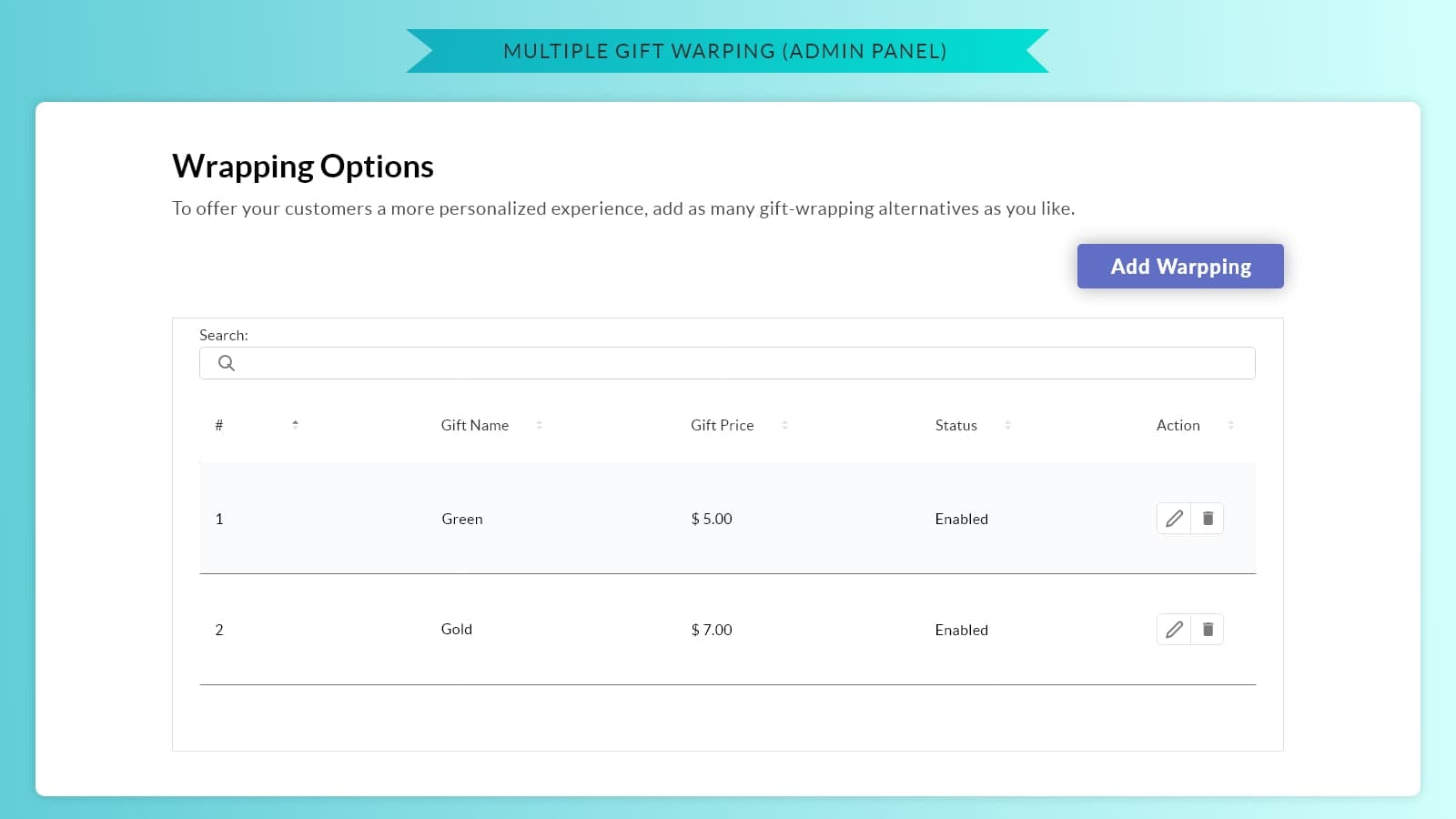
Task: Click the search magnifier icon
Action: point(227,363)
